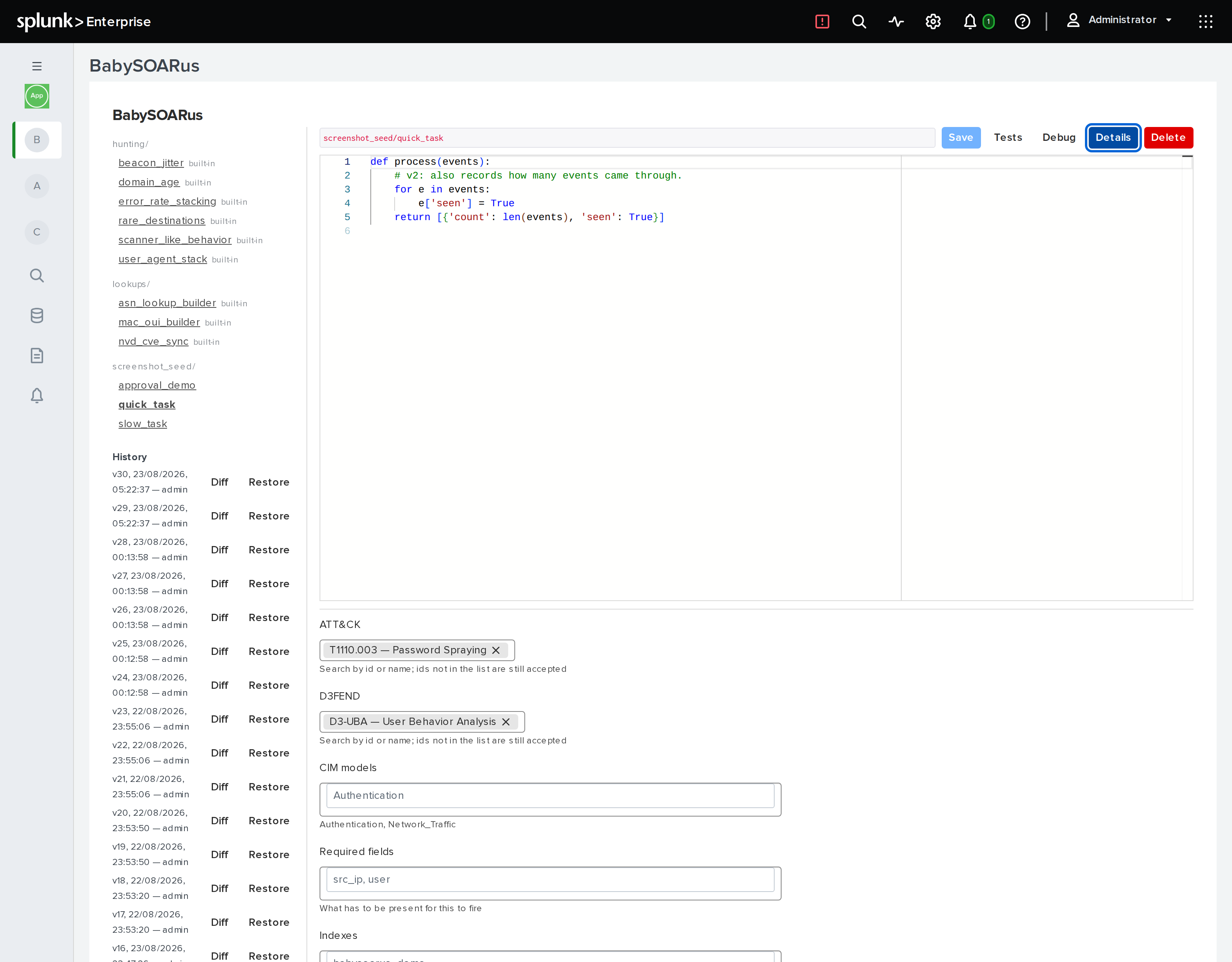The width and height of the screenshot is (1232, 962).
Task: Click the green App icon in sidebar
Action: pos(37,96)
